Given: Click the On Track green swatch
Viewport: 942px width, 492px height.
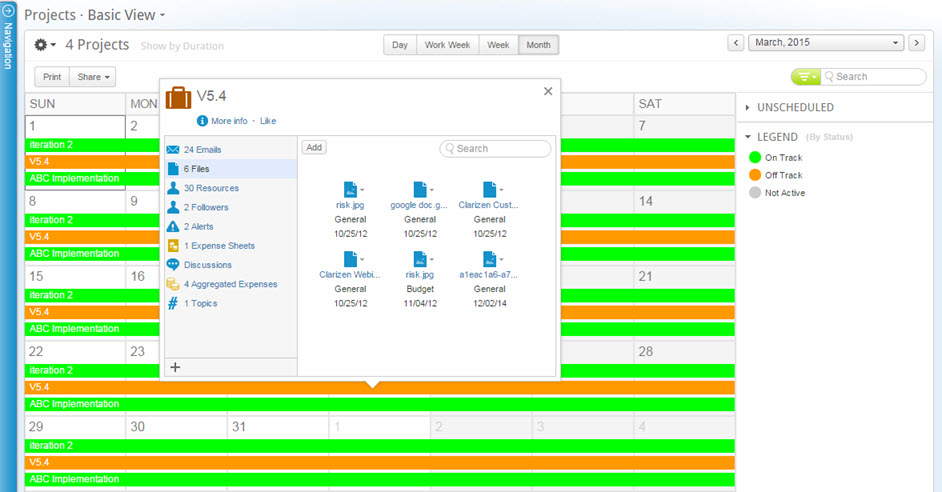Looking at the screenshot, I should 755,157.
